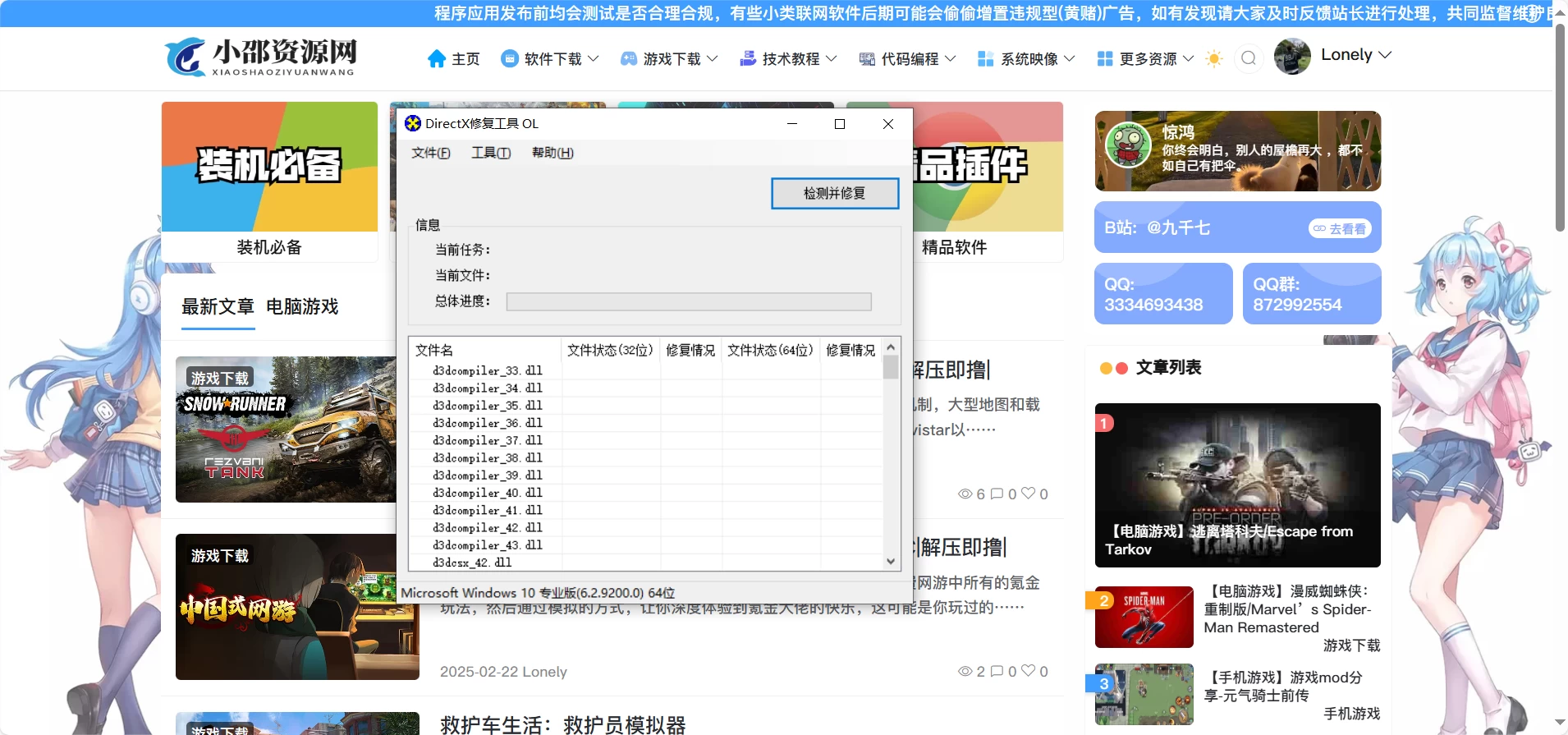Click the 去看看 link on B站 card
The height and width of the screenshot is (735, 1568).
click(1340, 228)
